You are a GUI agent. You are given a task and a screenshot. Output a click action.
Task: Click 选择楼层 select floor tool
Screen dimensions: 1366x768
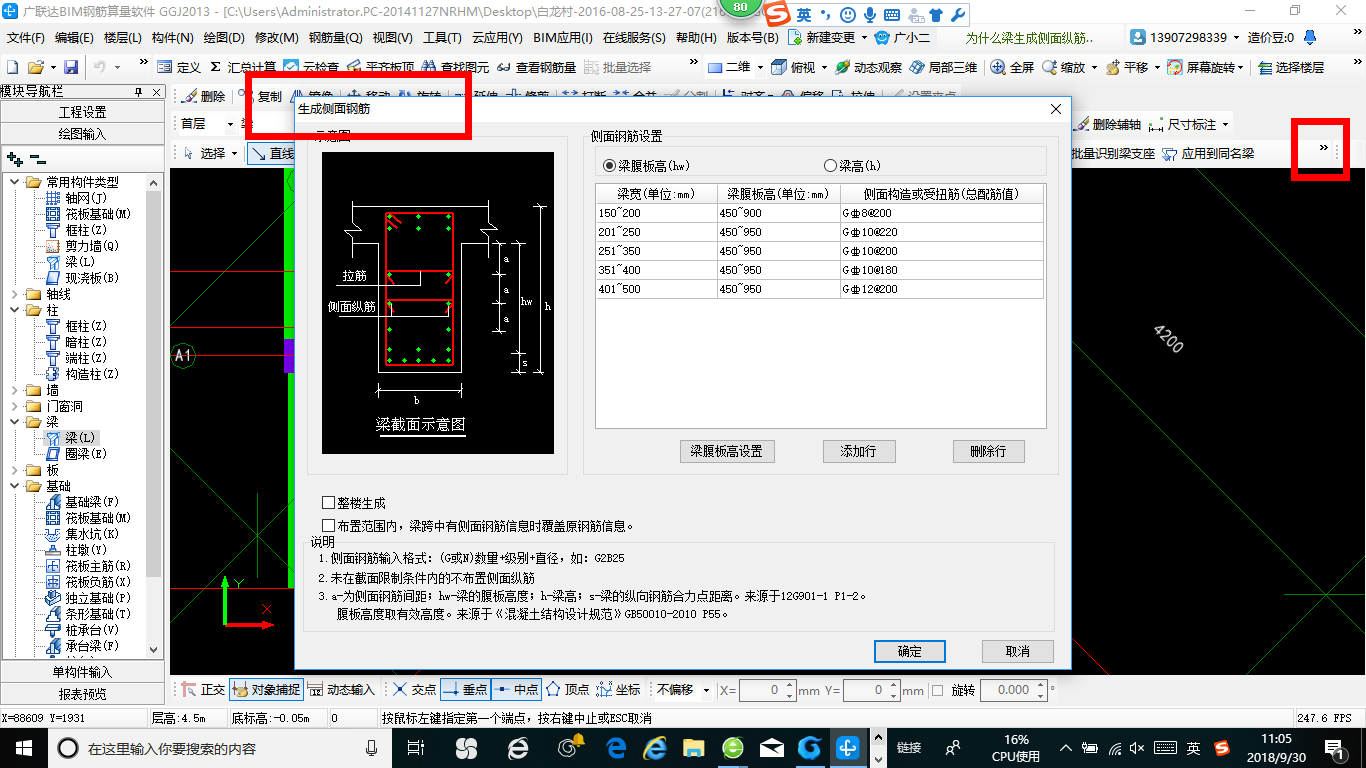point(1291,67)
